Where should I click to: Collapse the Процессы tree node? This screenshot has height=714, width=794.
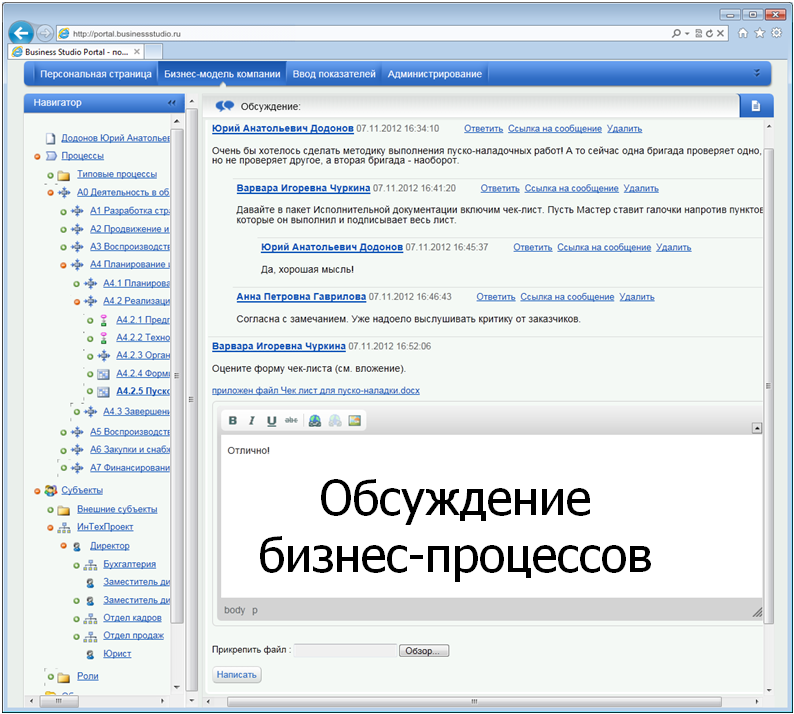point(38,156)
